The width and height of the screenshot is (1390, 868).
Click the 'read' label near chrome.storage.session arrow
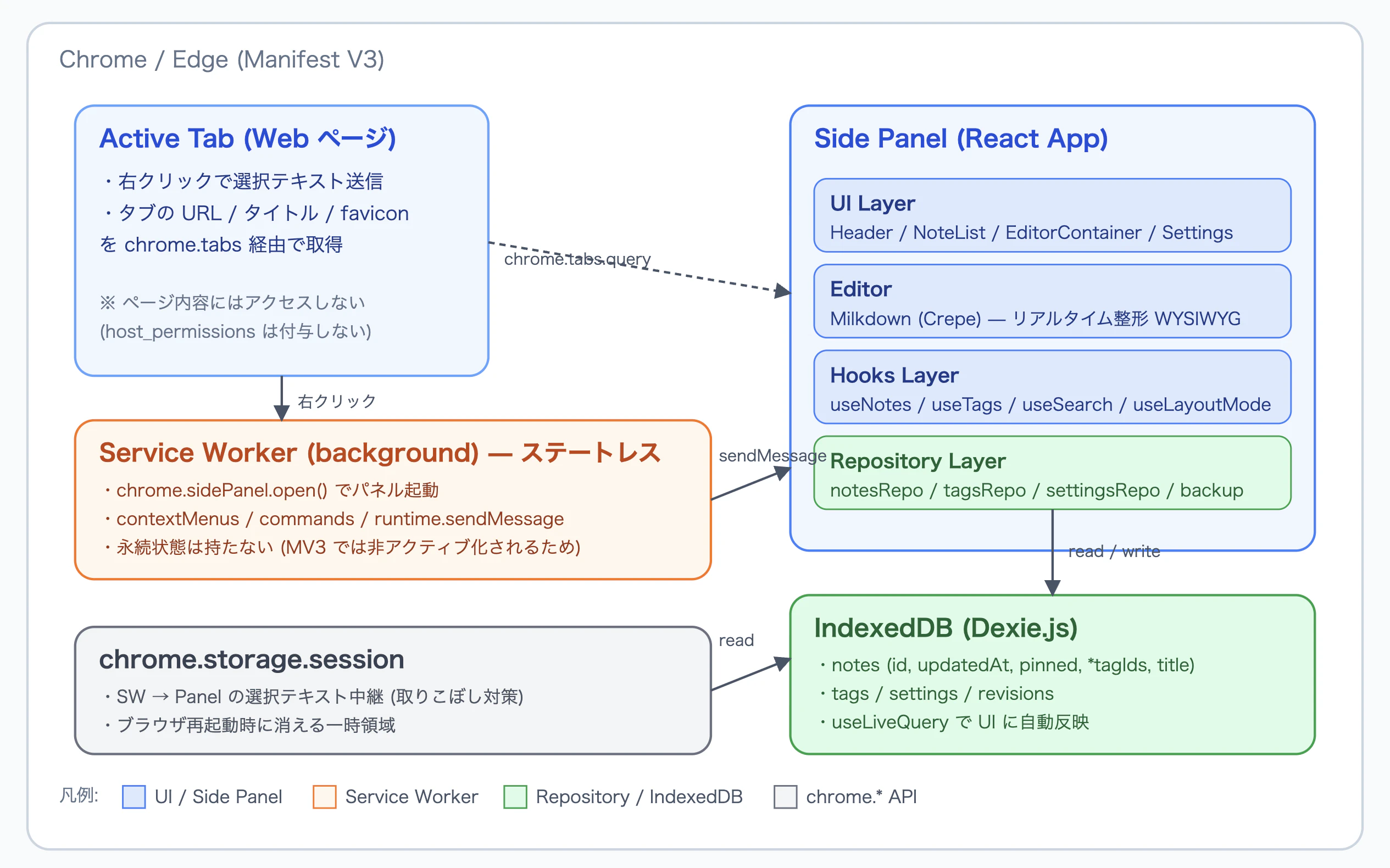click(736, 641)
